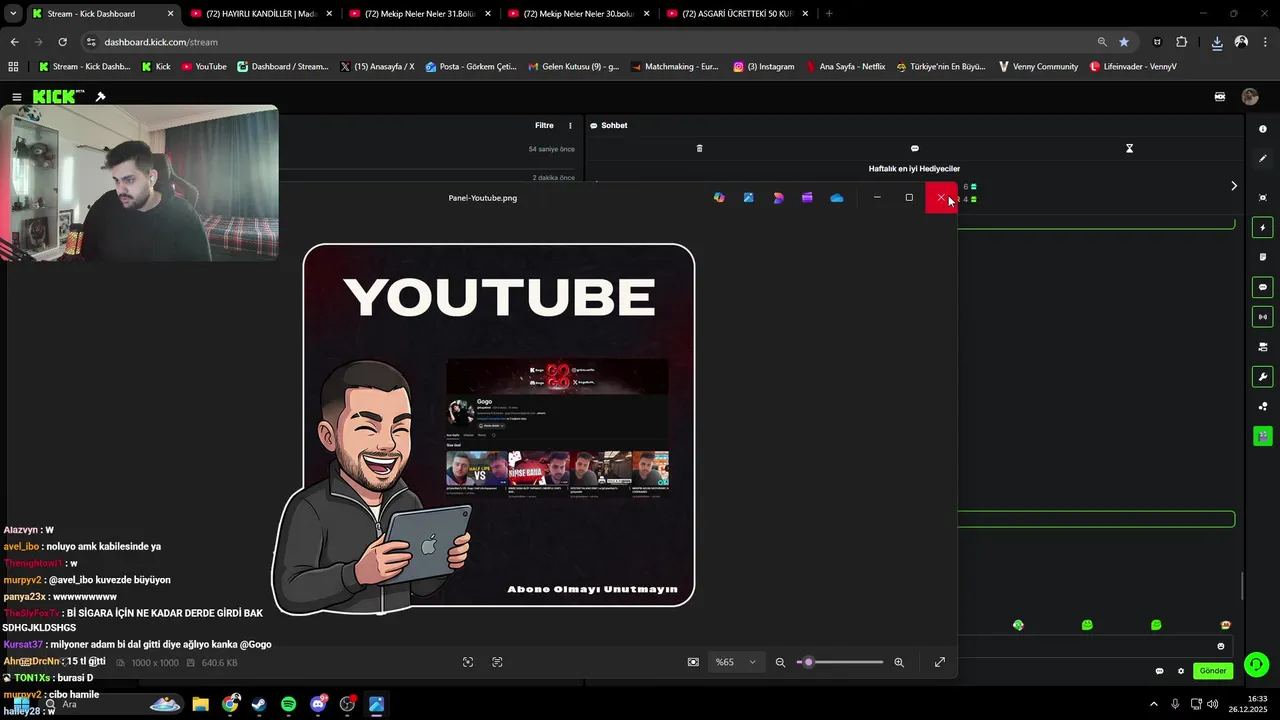Viewport: 1280px width, 720px height.
Task: Click the focus frame icon in the right sidebar
Action: tap(1263, 198)
